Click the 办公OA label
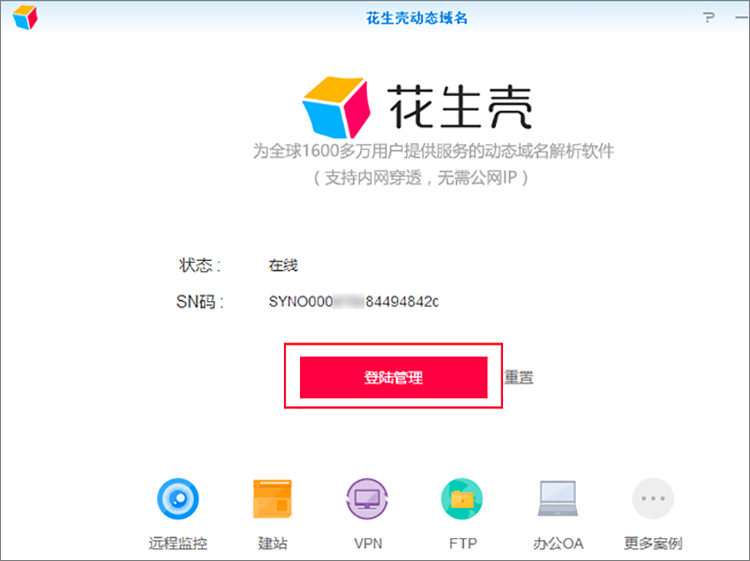Image resolution: width=750 pixels, height=561 pixels. 558,543
